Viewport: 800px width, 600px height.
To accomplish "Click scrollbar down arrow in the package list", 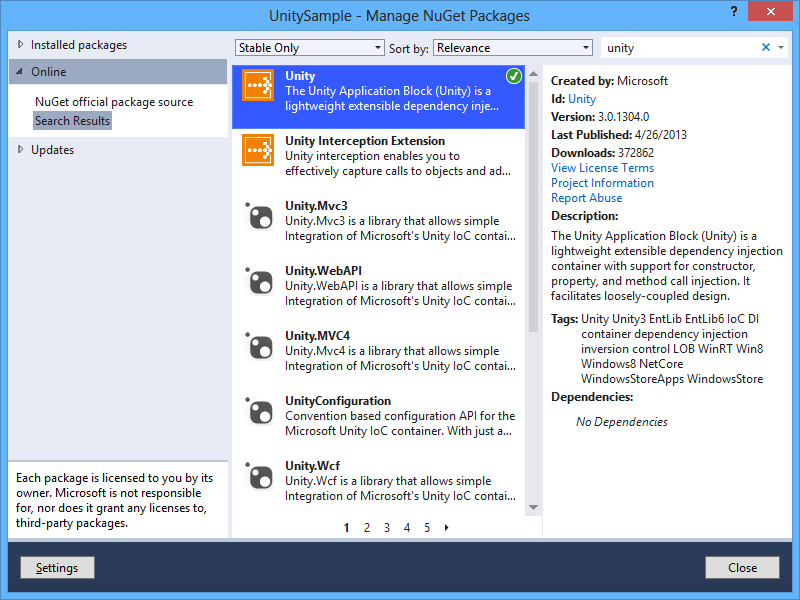I will pyautogui.click(x=534, y=508).
